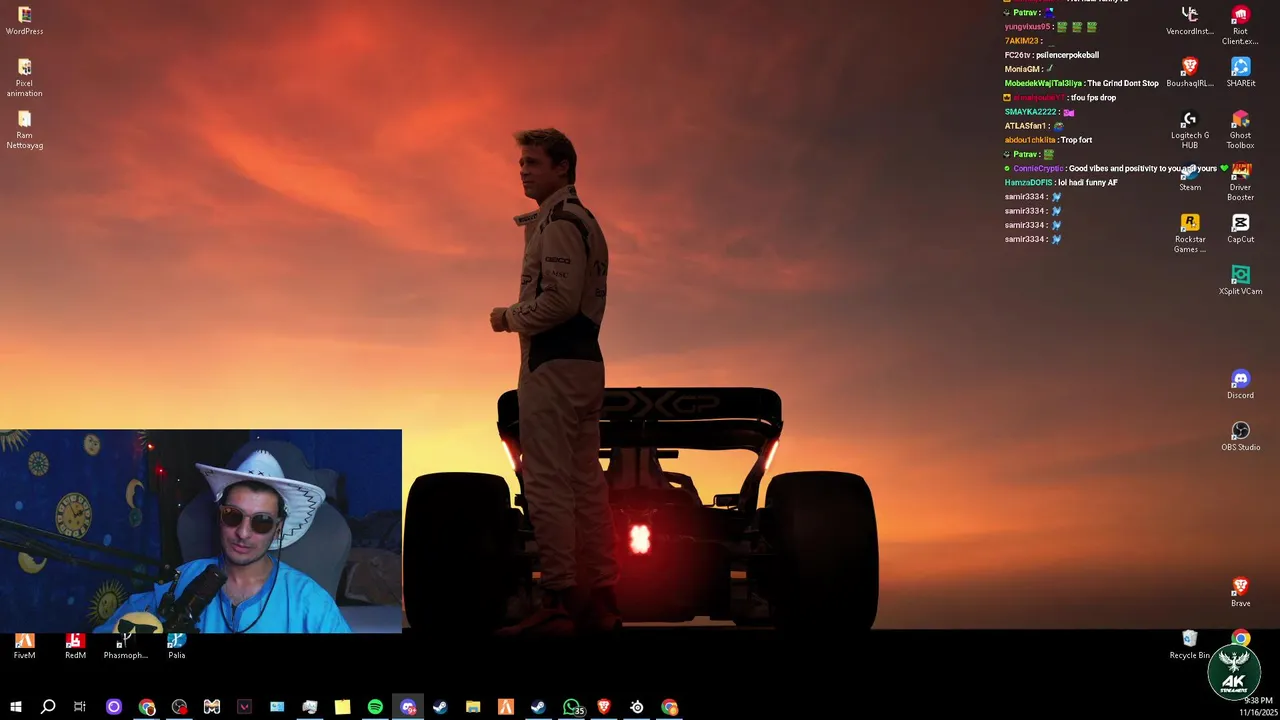Launch OBS Studio from desktop
Viewport: 1280px width, 720px height.
pos(1240,437)
